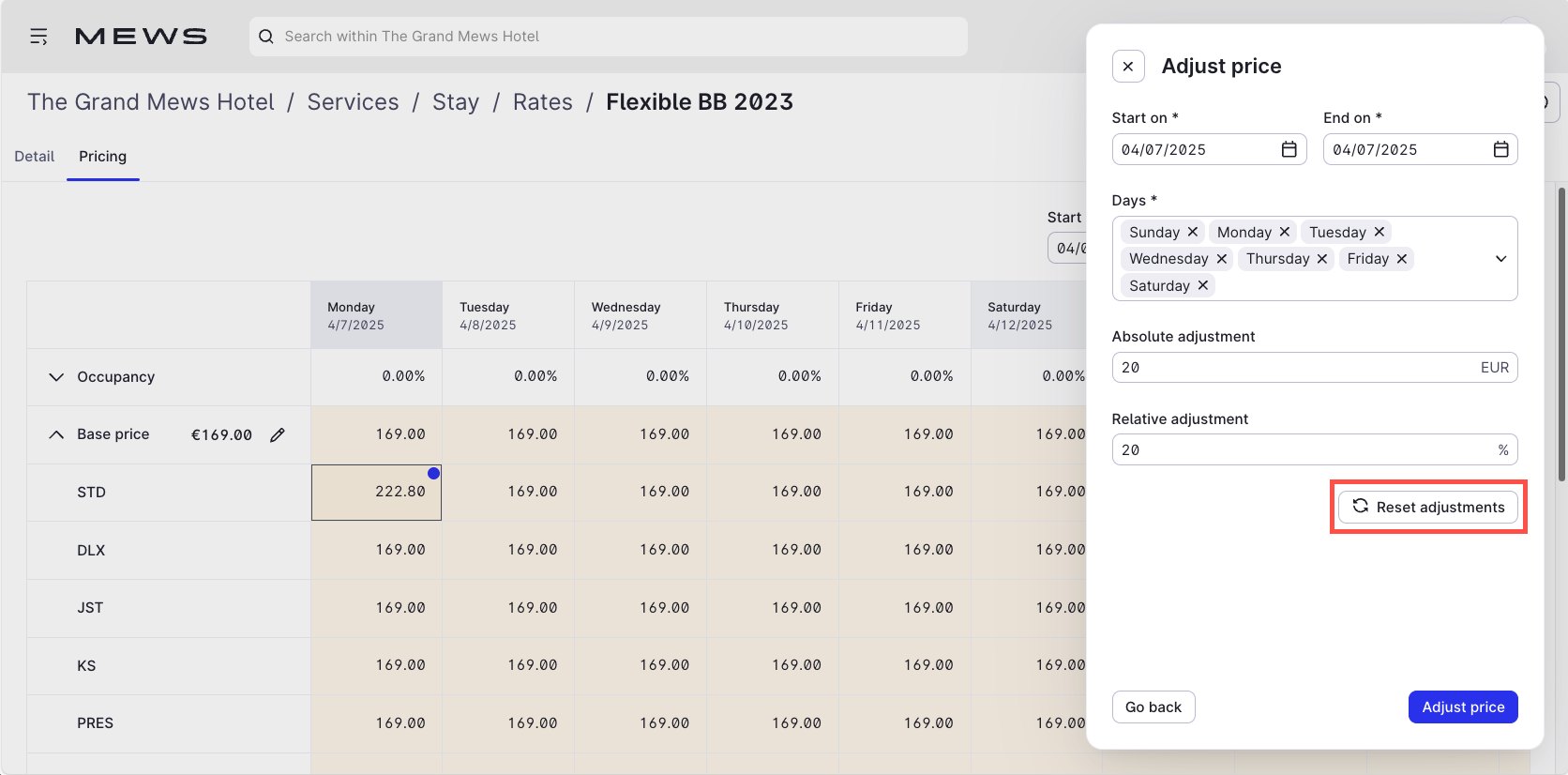Remove the Sunday tag from Days

pyautogui.click(x=1193, y=232)
